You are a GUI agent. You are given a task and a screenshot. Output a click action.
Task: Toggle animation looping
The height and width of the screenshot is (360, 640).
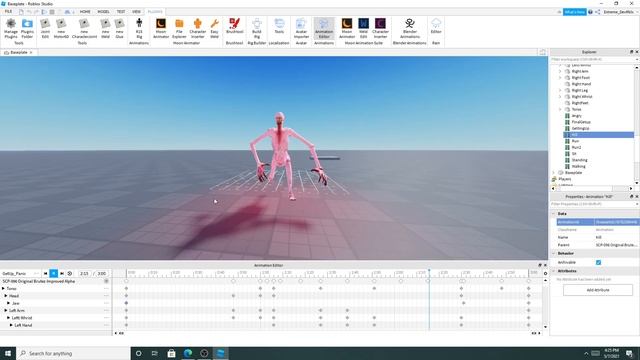(x=70, y=273)
